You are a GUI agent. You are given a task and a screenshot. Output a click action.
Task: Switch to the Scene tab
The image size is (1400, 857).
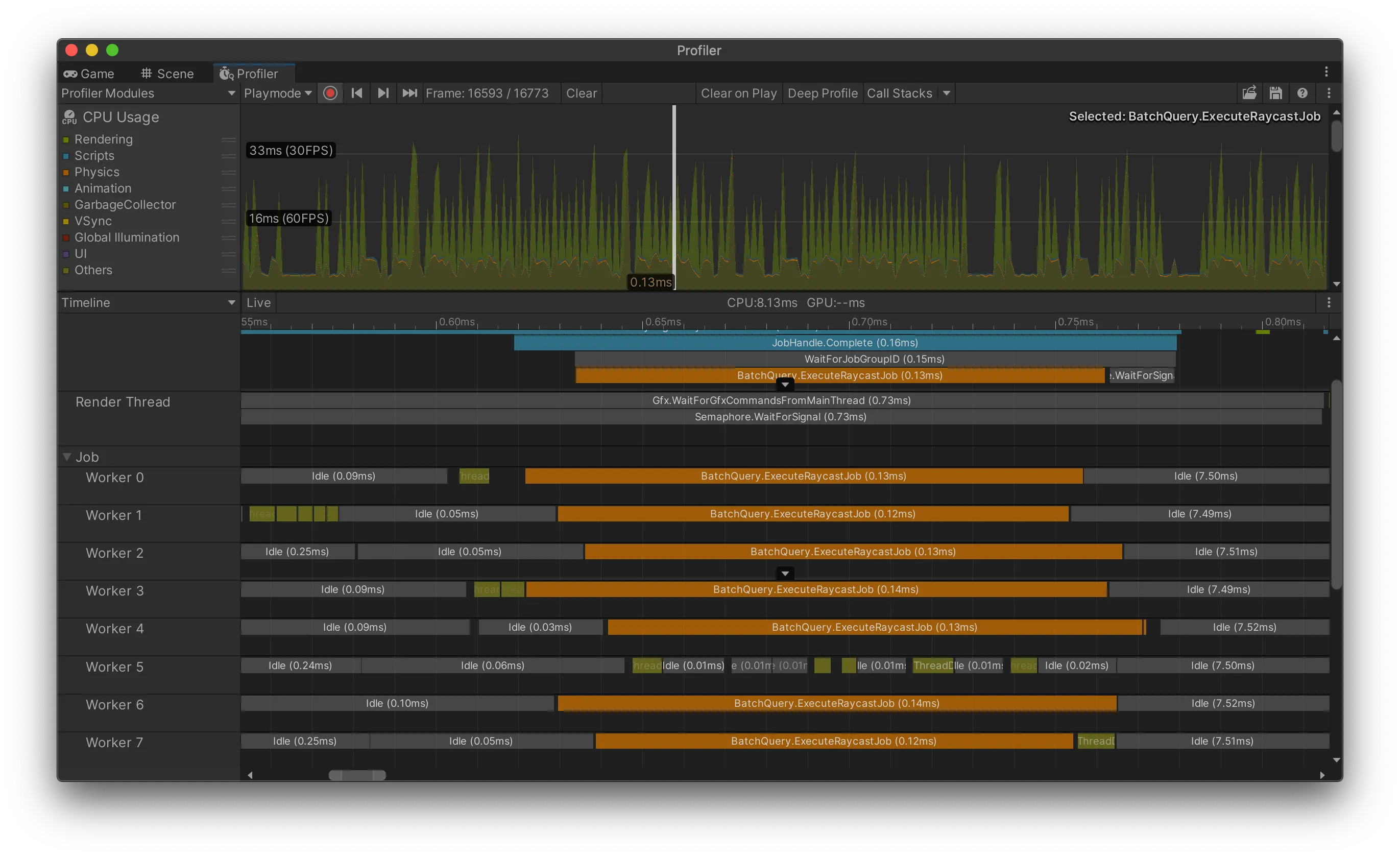point(167,74)
